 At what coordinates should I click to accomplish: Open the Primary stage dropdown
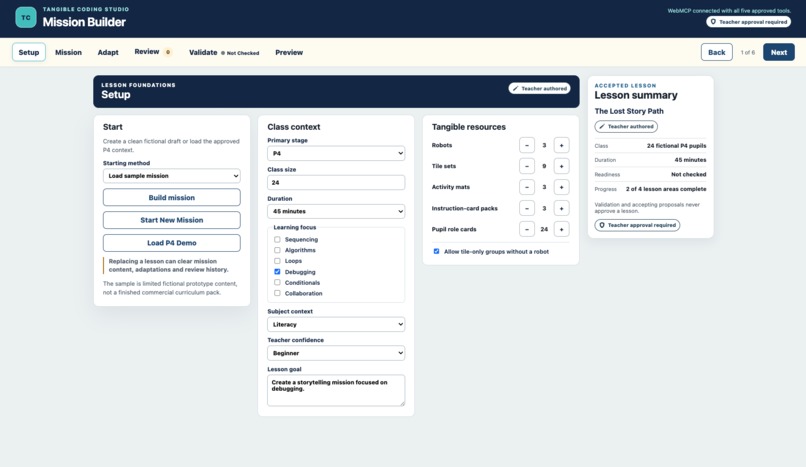(x=336, y=153)
